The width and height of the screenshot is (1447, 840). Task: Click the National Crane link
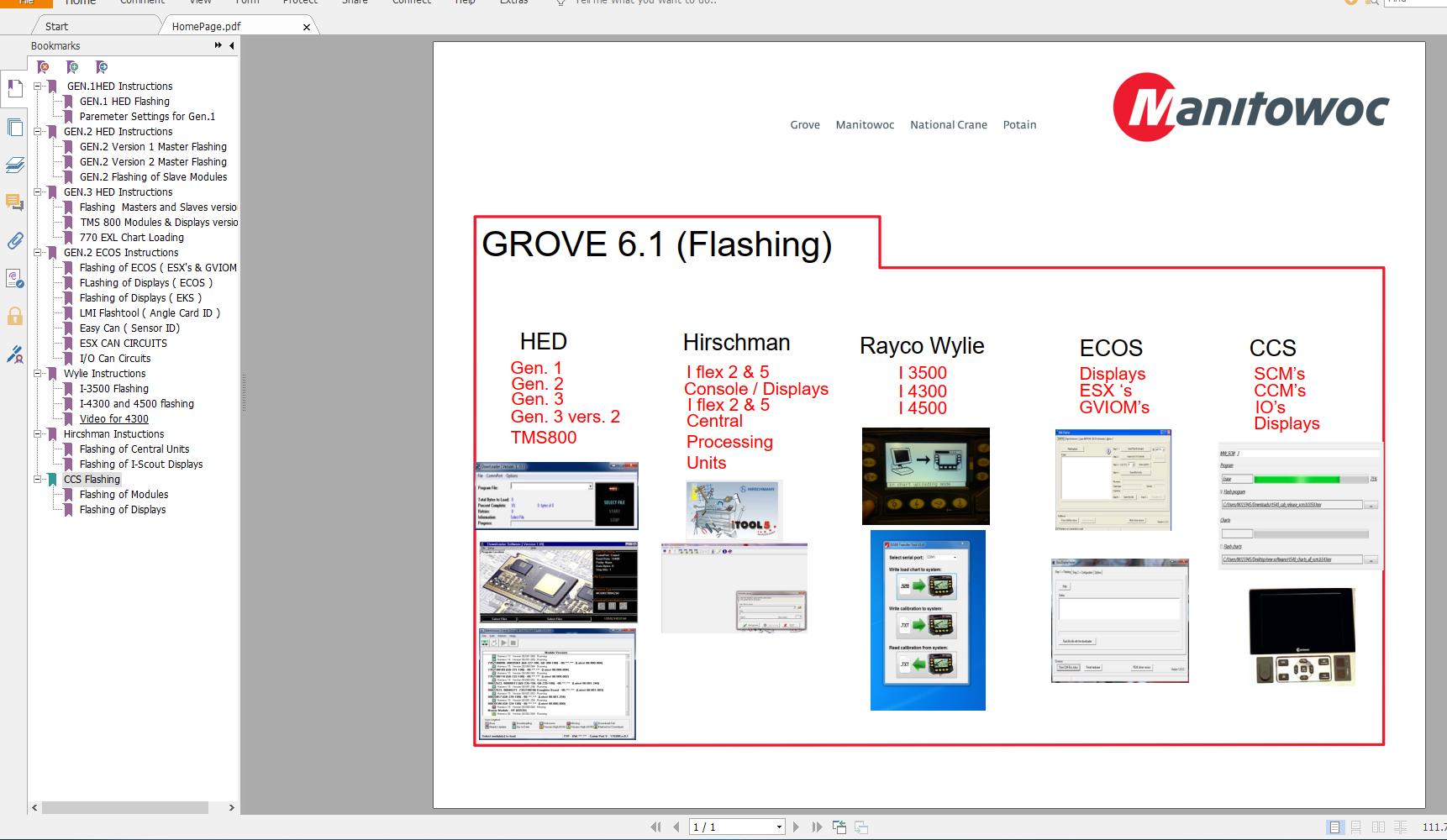pyautogui.click(x=948, y=125)
